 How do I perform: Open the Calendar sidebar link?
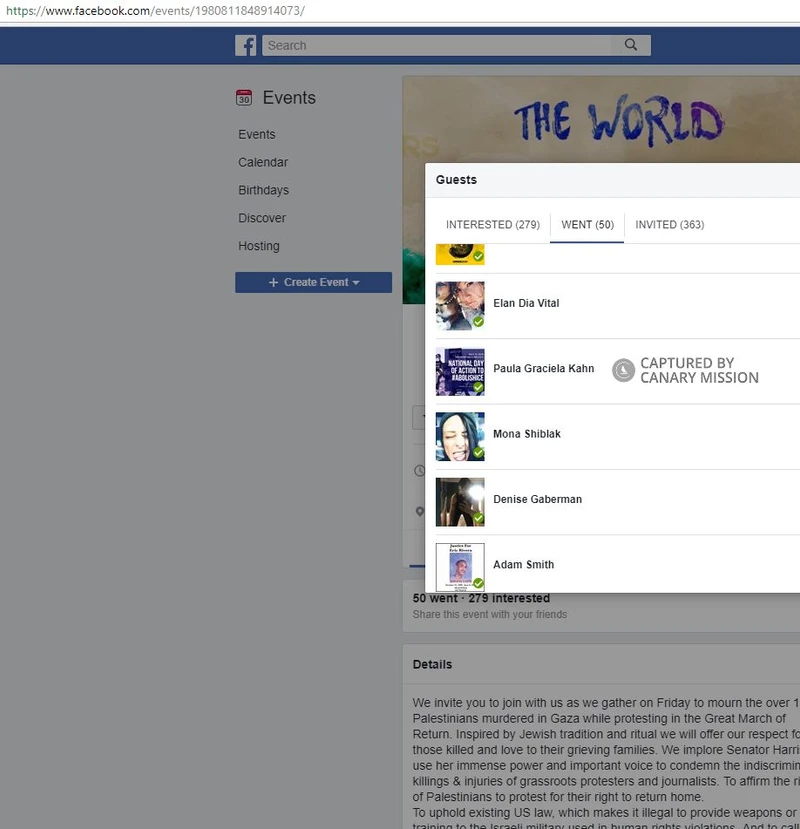pyautogui.click(x=263, y=162)
